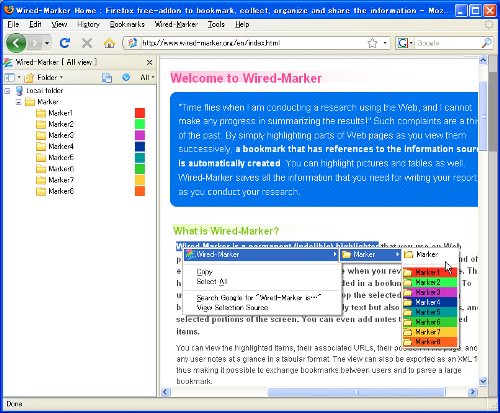Highlight selection with dark blue Marker4

(x=430, y=302)
